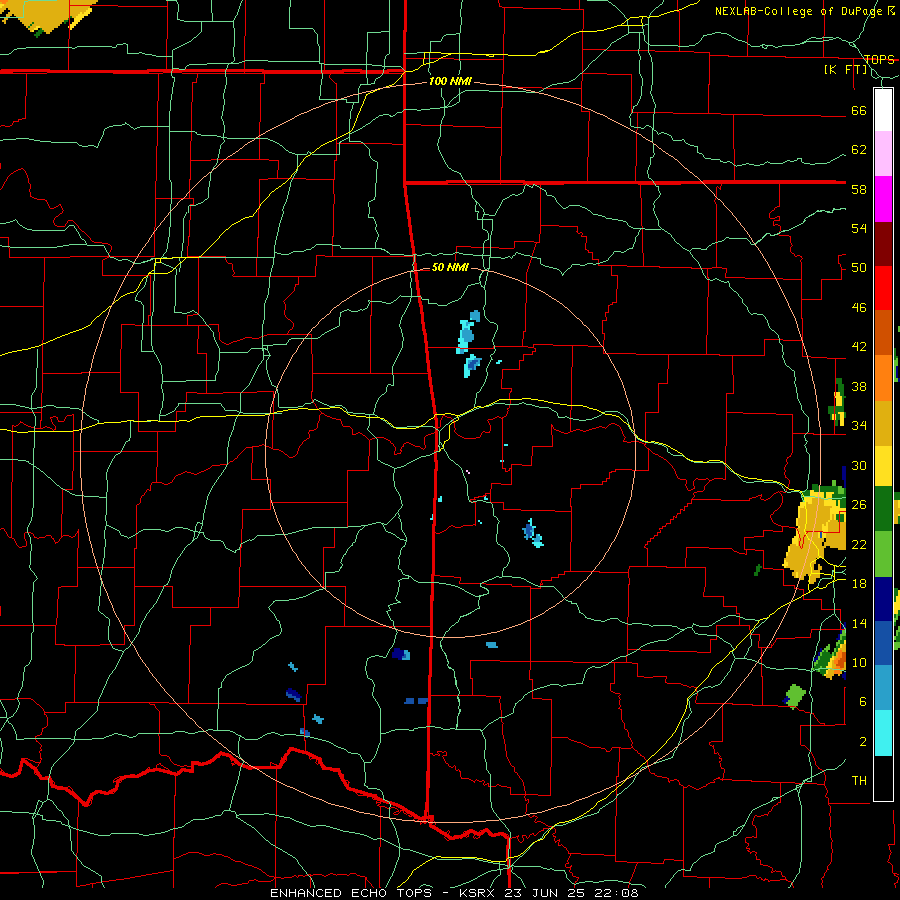The height and width of the screenshot is (900, 900).
Task: Select the "54" legend value
Action: (x=859, y=228)
